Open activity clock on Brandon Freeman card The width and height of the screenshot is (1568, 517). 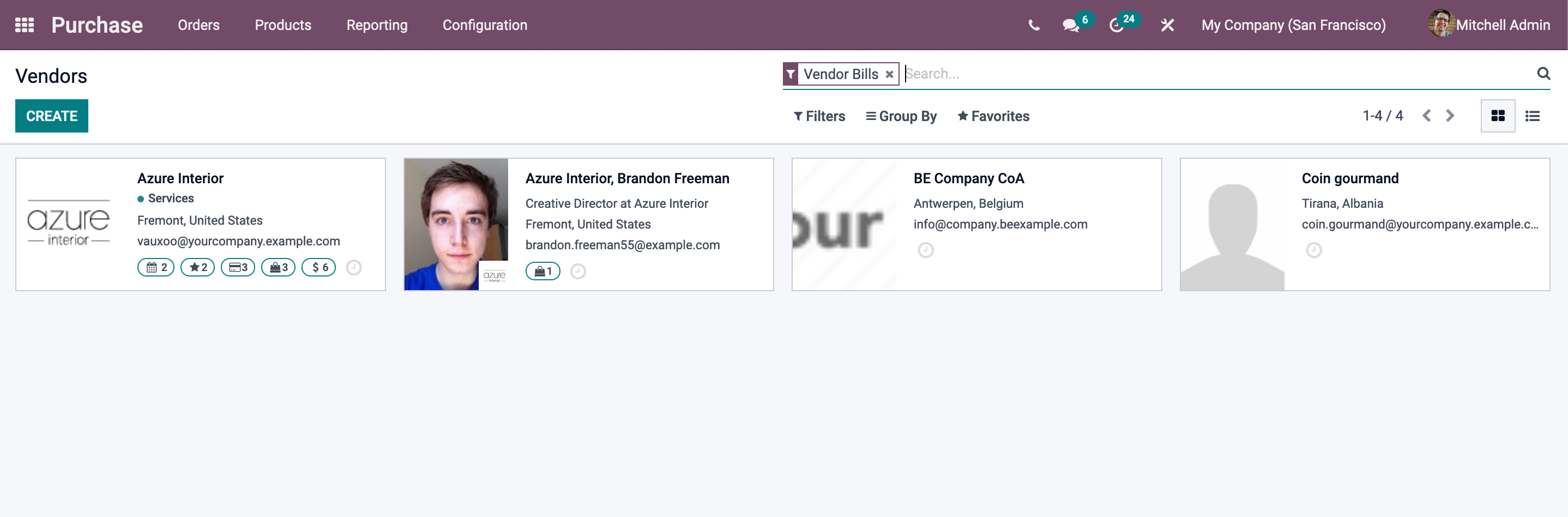(x=578, y=271)
